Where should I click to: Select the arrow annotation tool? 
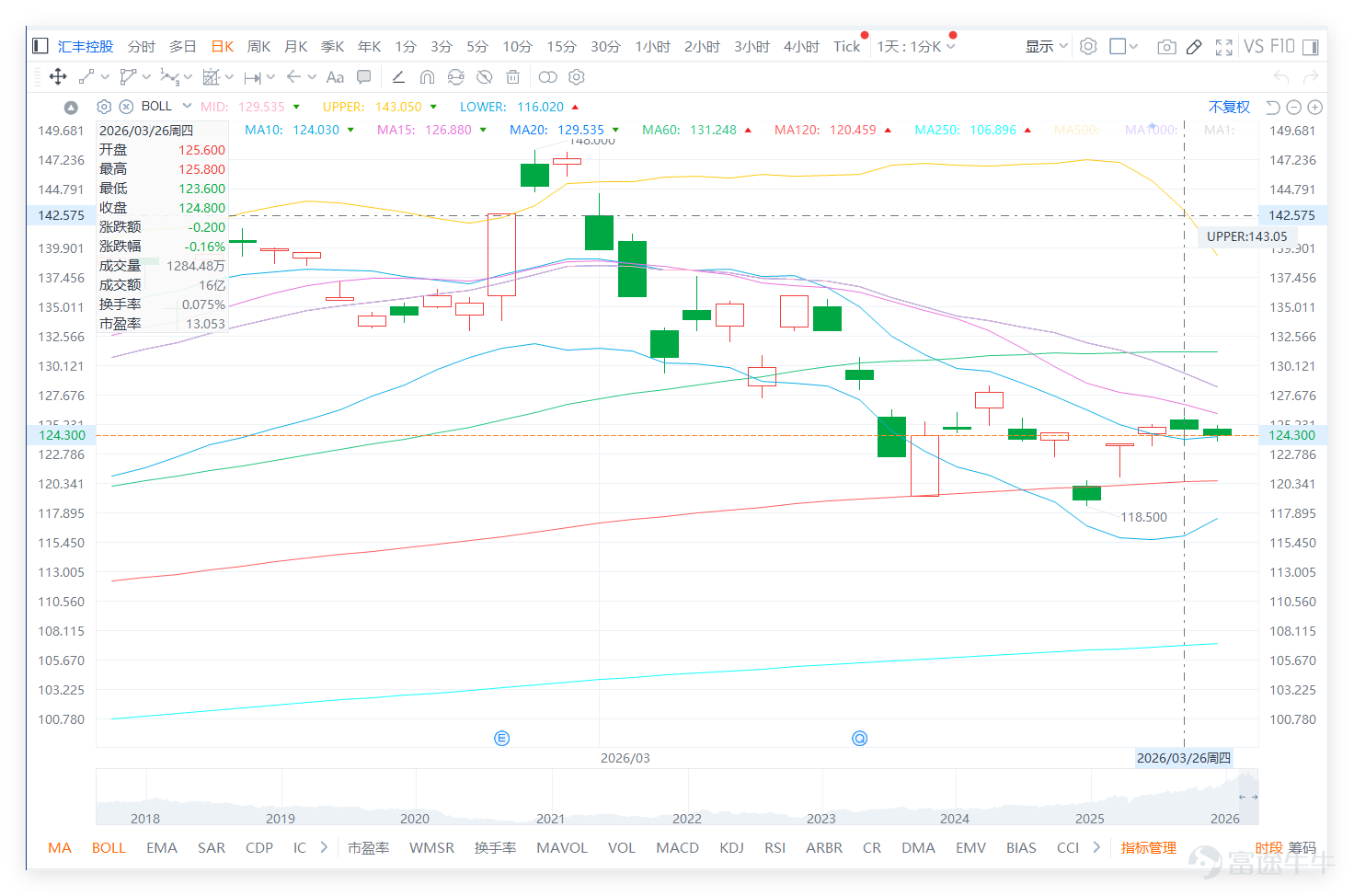coord(293,77)
